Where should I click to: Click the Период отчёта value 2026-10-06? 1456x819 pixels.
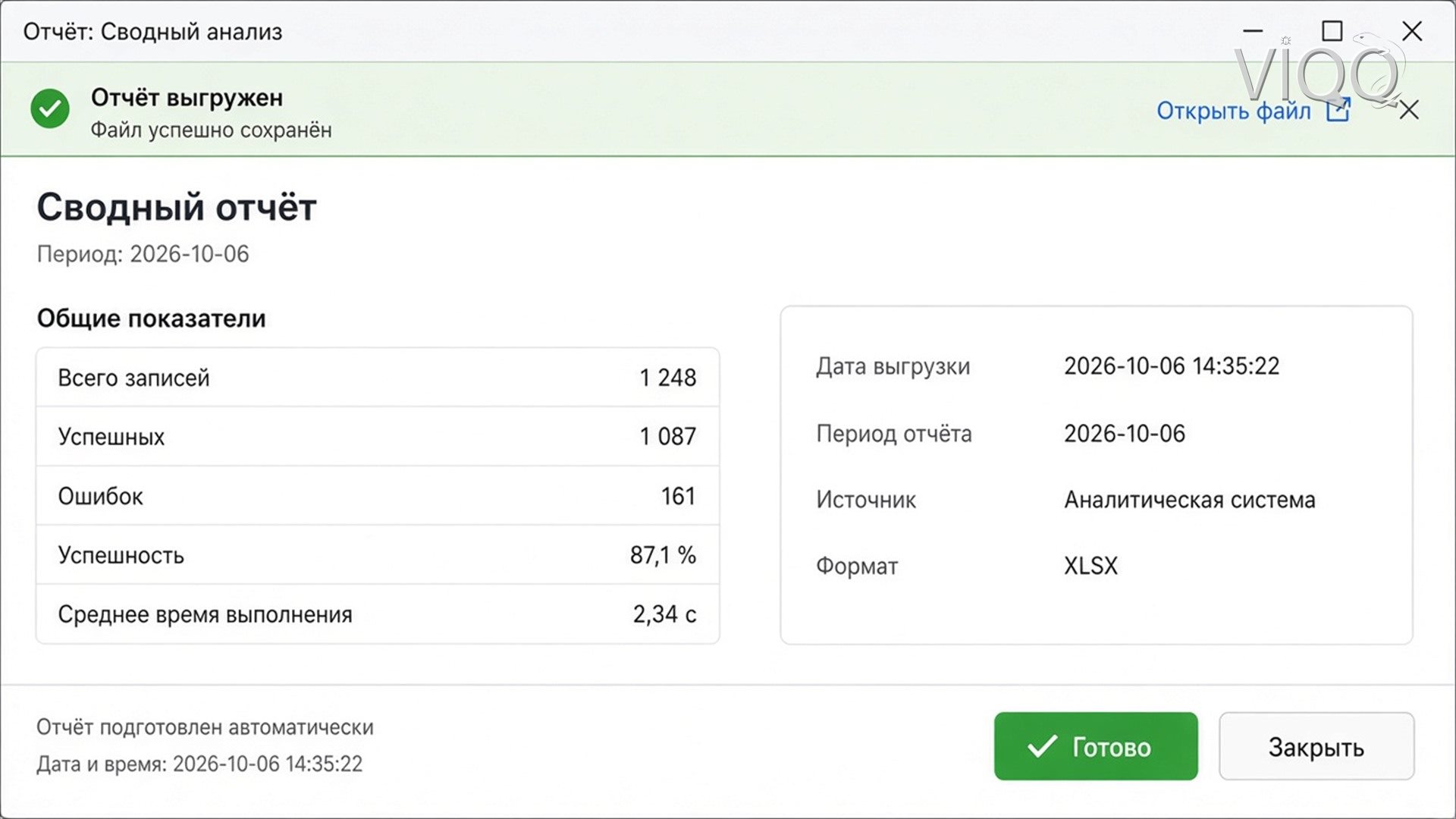pos(1124,434)
